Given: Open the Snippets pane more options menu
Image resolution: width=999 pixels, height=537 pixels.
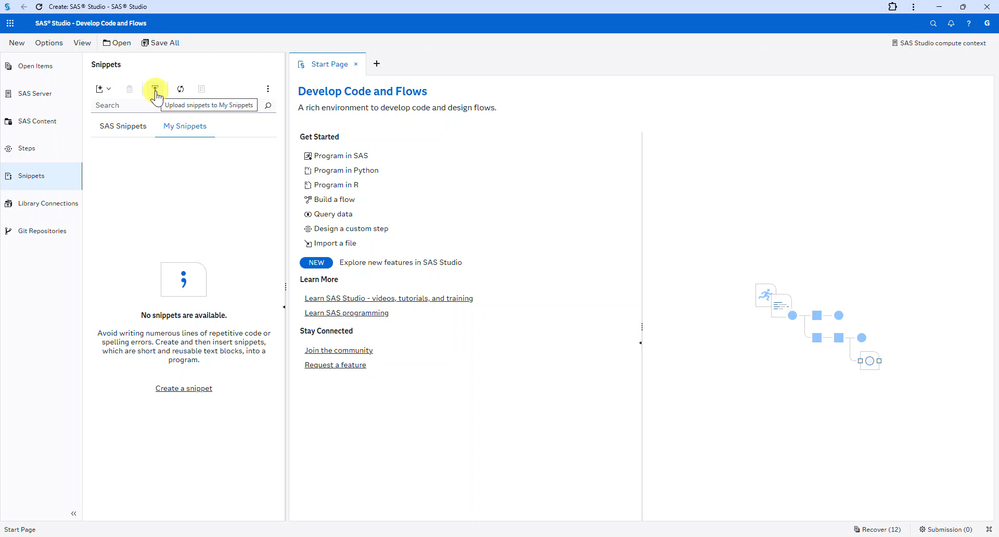Looking at the screenshot, I should coord(268,89).
